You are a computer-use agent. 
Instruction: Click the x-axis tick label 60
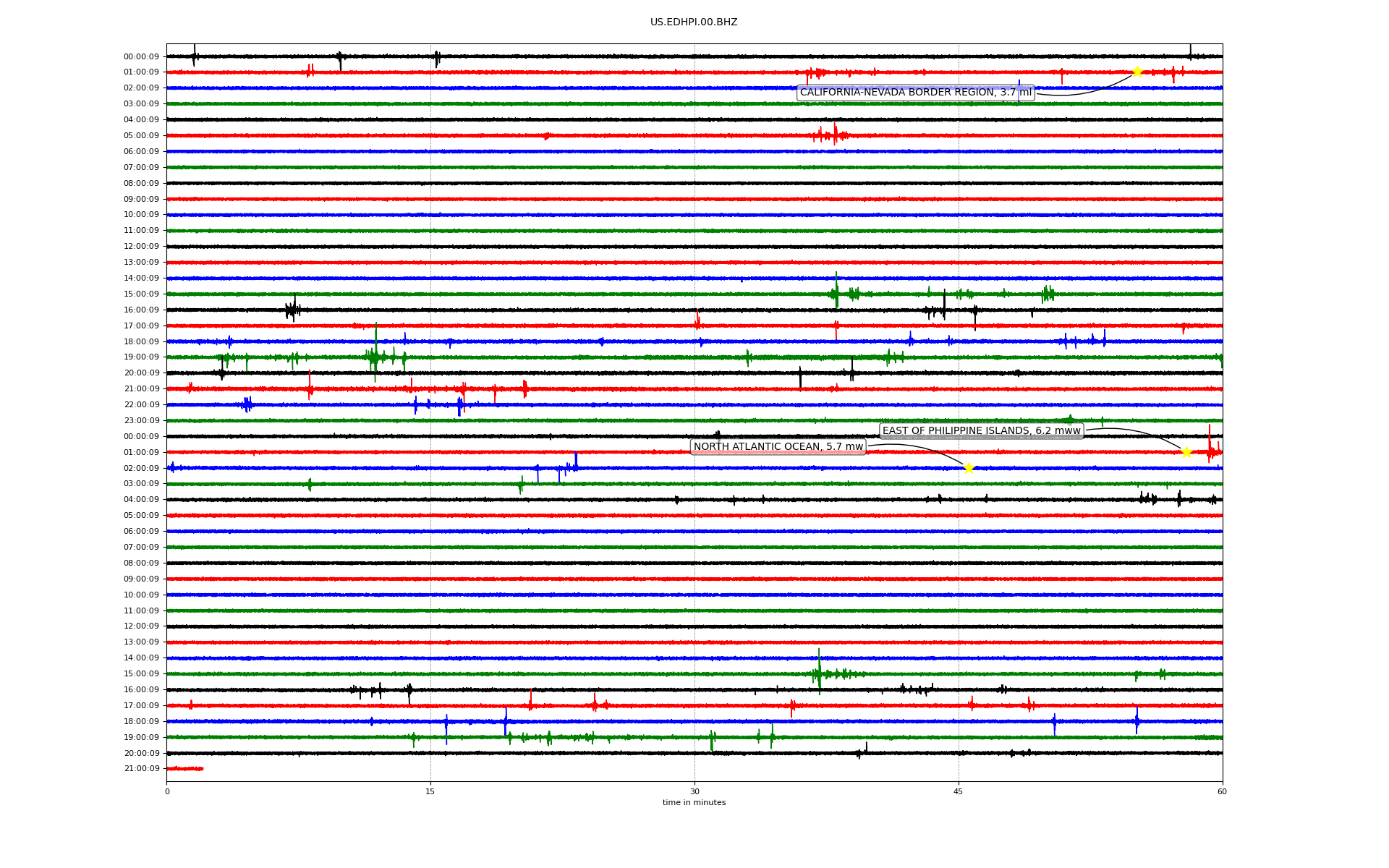1222,791
